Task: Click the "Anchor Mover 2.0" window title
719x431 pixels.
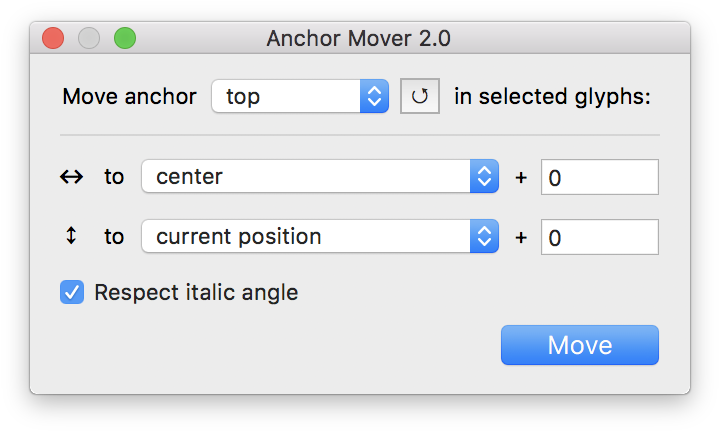Action: point(359,39)
